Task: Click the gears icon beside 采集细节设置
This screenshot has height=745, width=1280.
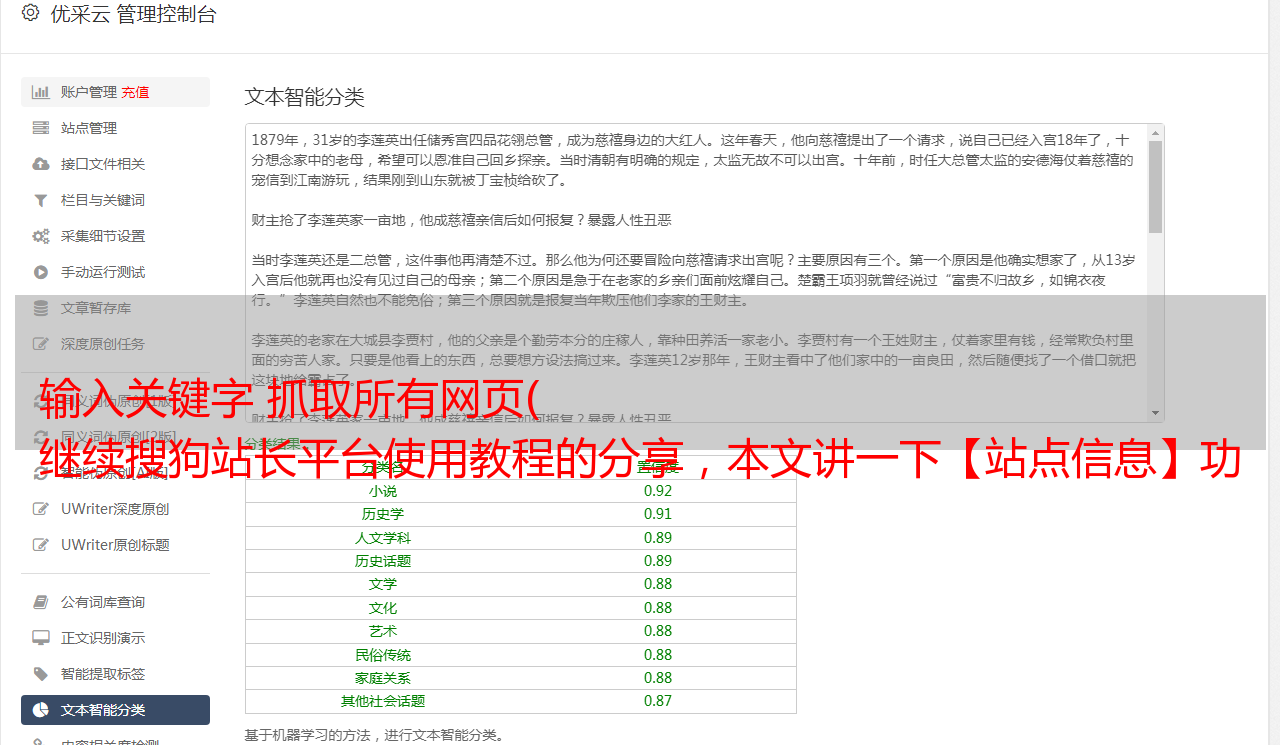Action: point(41,236)
